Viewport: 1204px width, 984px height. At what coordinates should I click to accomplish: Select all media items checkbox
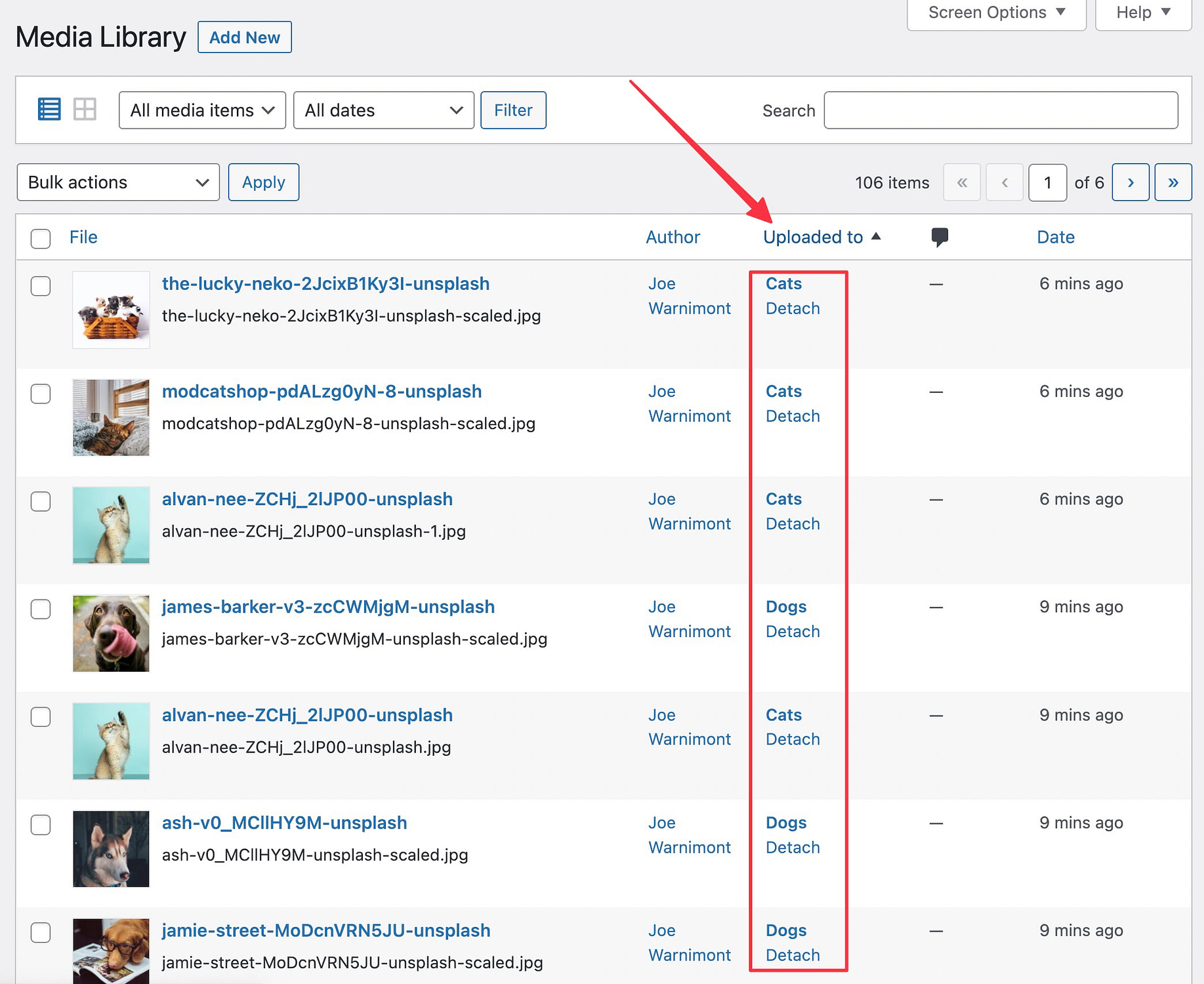(40, 239)
